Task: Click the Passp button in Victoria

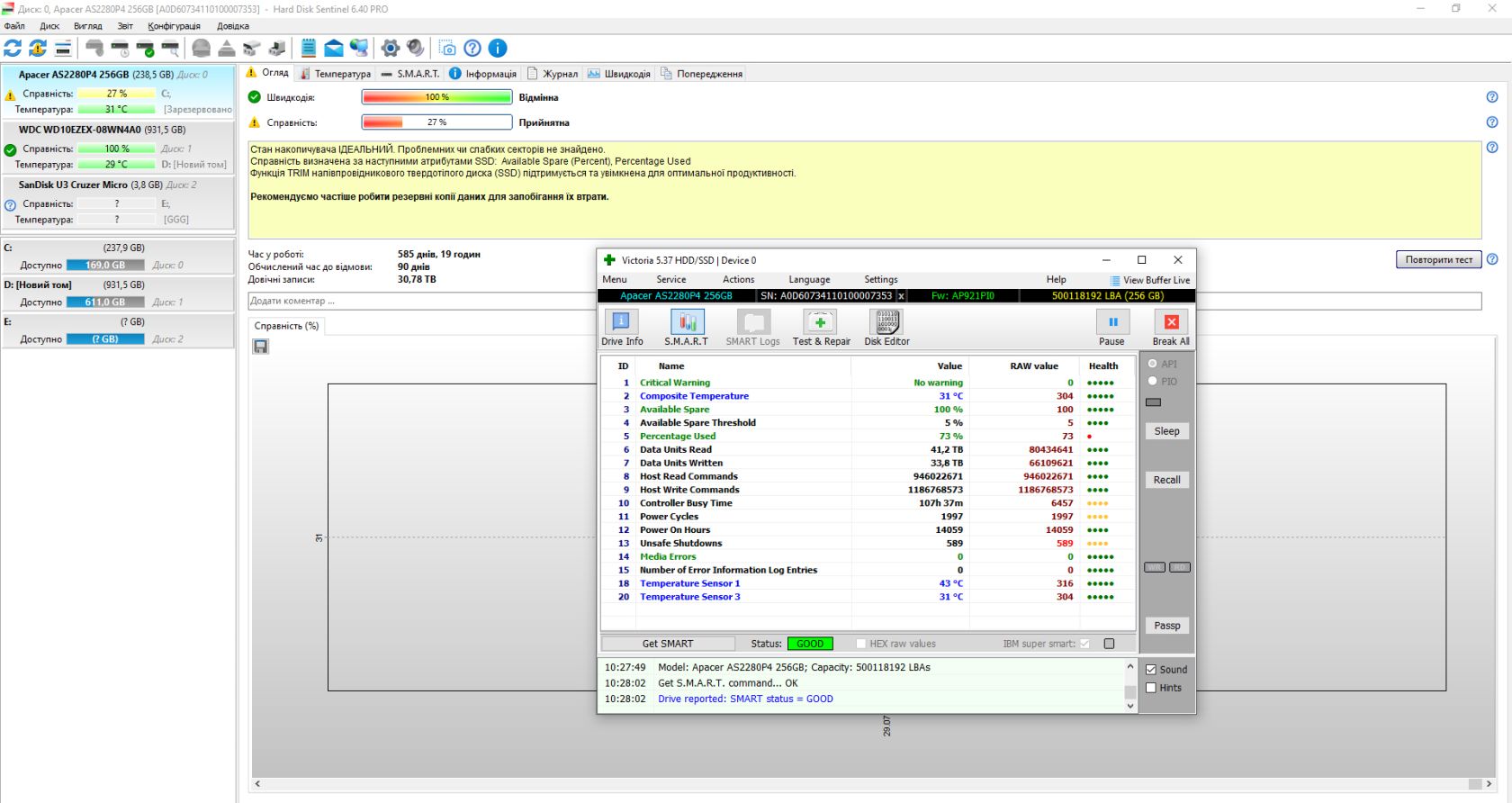Action: pos(1167,626)
